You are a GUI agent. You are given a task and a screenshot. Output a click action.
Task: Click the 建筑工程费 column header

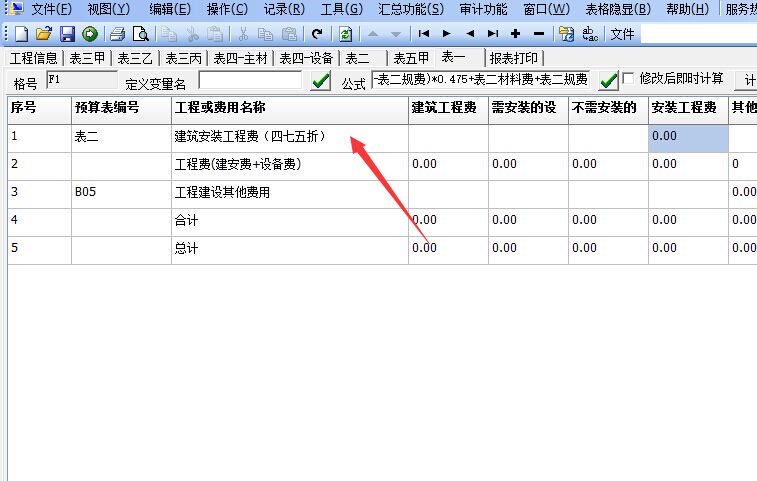(x=448, y=110)
